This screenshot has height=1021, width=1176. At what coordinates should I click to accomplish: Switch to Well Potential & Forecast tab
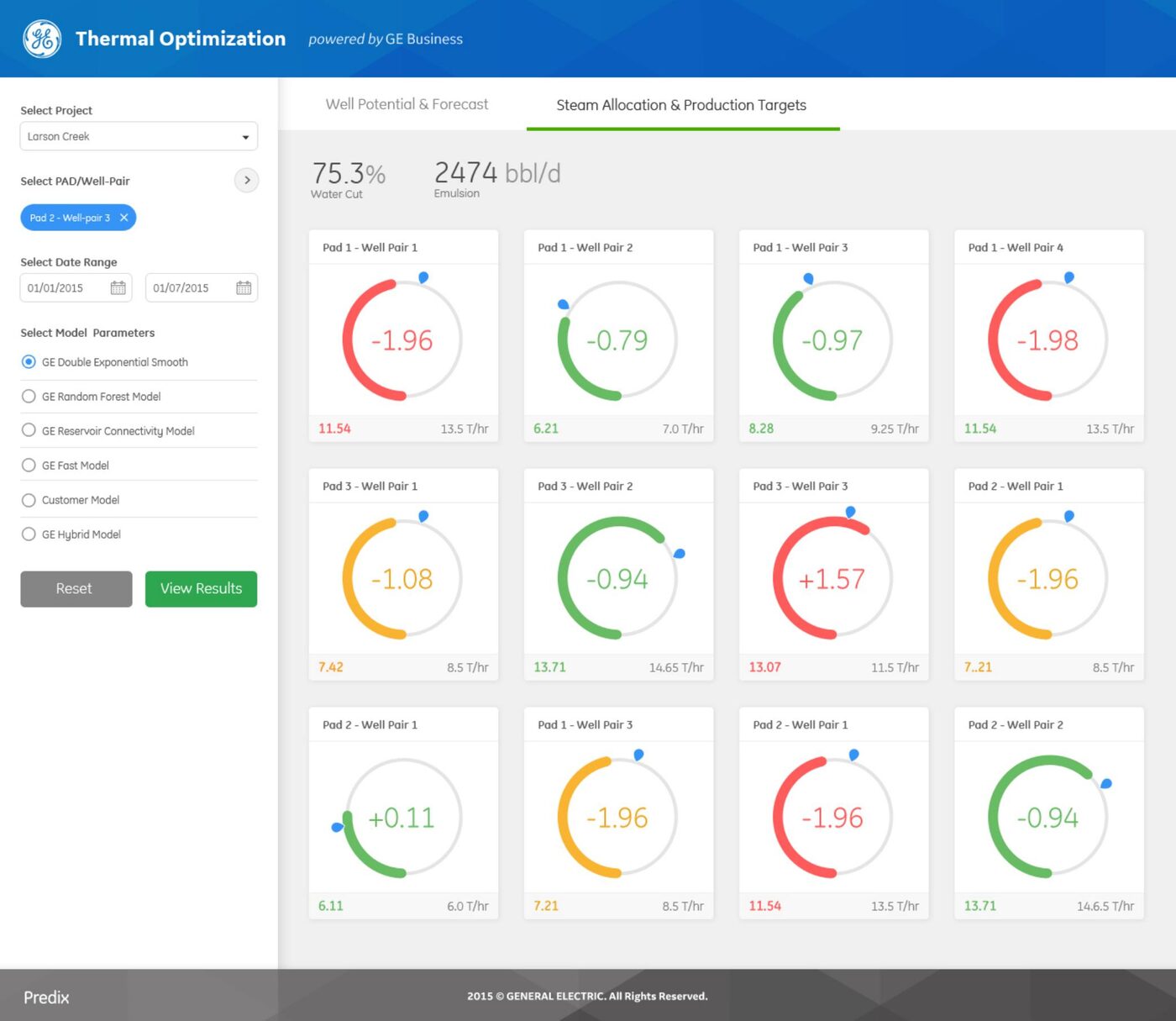coord(407,104)
